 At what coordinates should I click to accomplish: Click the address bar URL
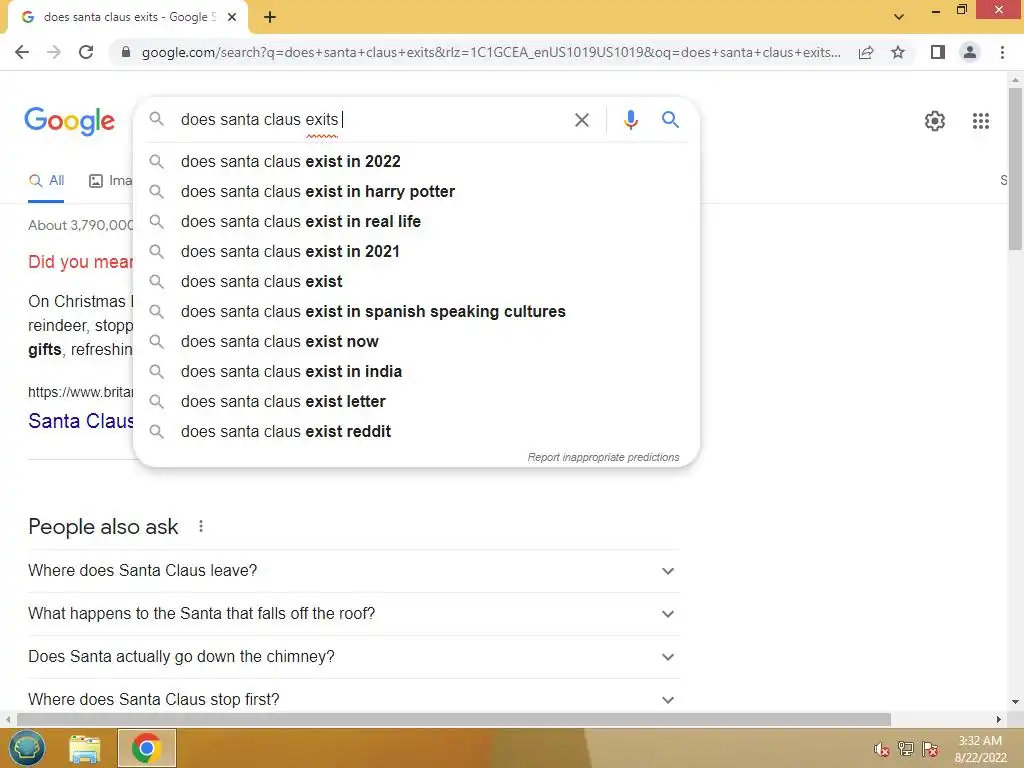tap(491, 52)
